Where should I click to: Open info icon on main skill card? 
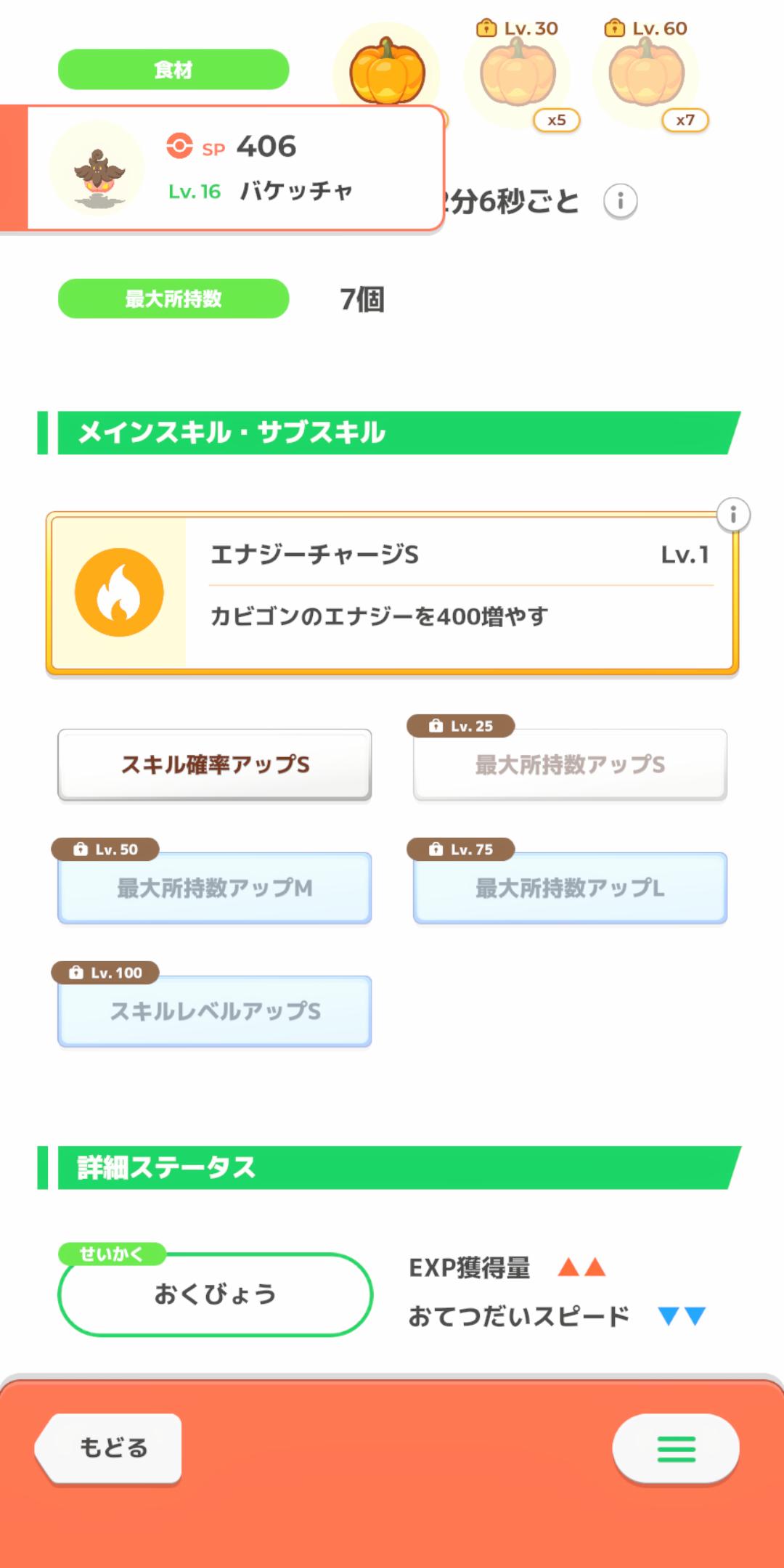click(733, 515)
